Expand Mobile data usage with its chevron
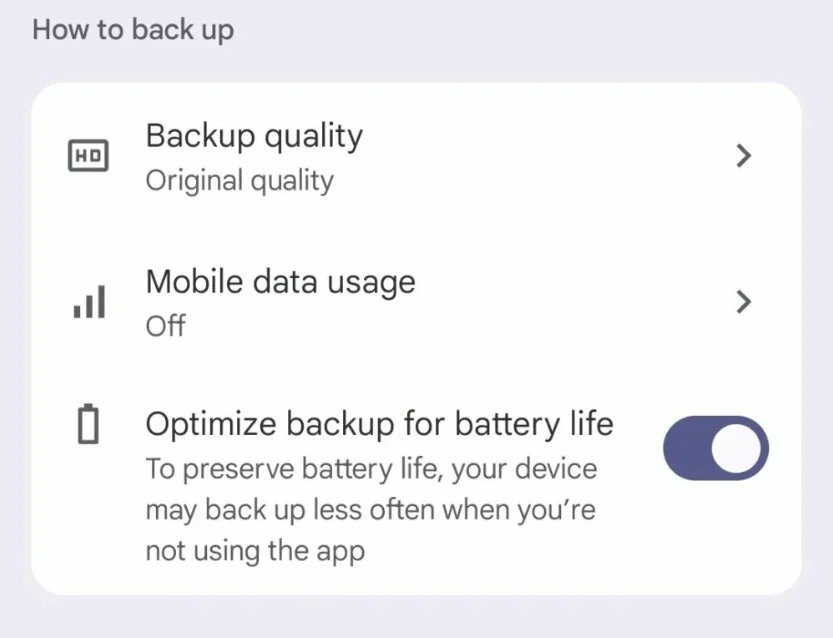833x638 pixels. tap(743, 302)
